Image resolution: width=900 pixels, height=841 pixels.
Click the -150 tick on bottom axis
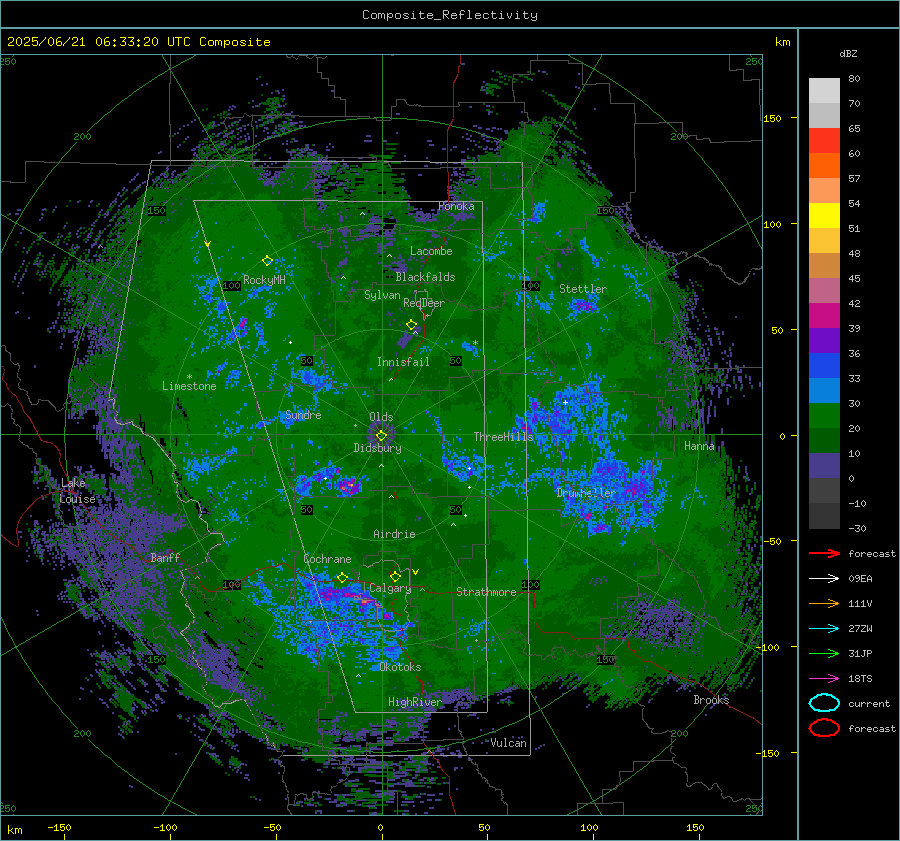pyautogui.click(x=59, y=827)
